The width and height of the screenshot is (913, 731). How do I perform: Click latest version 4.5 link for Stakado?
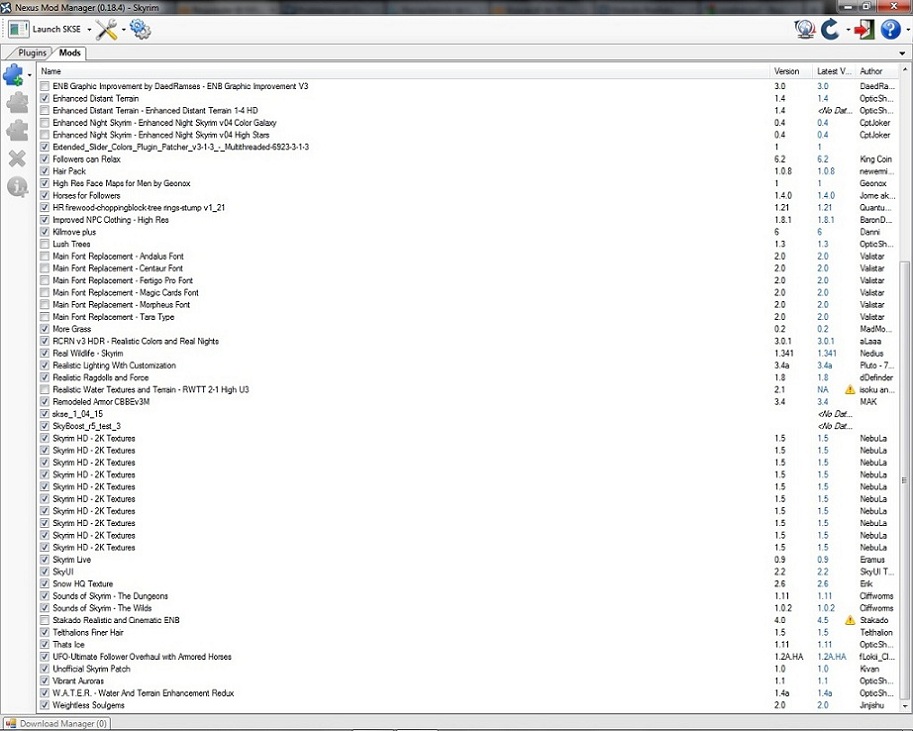(822, 620)
